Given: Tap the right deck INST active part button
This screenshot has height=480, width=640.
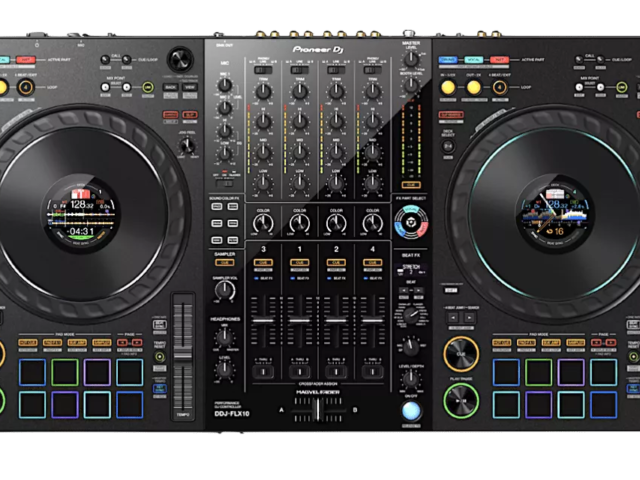Looking at the screenshot, I should (499, 60).
